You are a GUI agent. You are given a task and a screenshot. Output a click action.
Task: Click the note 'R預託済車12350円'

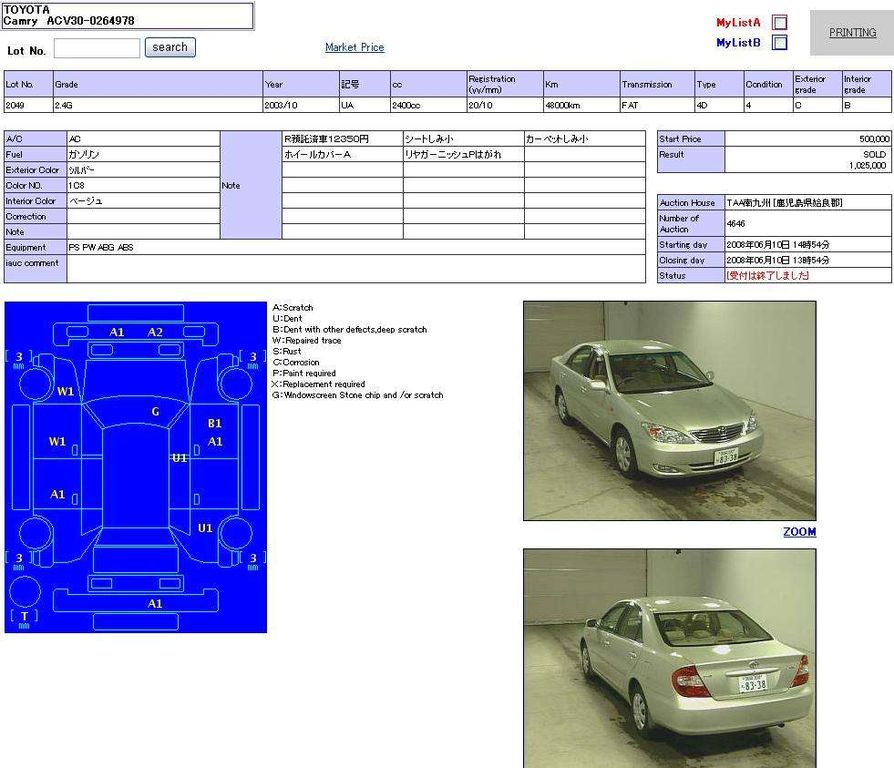click(326, 139)
